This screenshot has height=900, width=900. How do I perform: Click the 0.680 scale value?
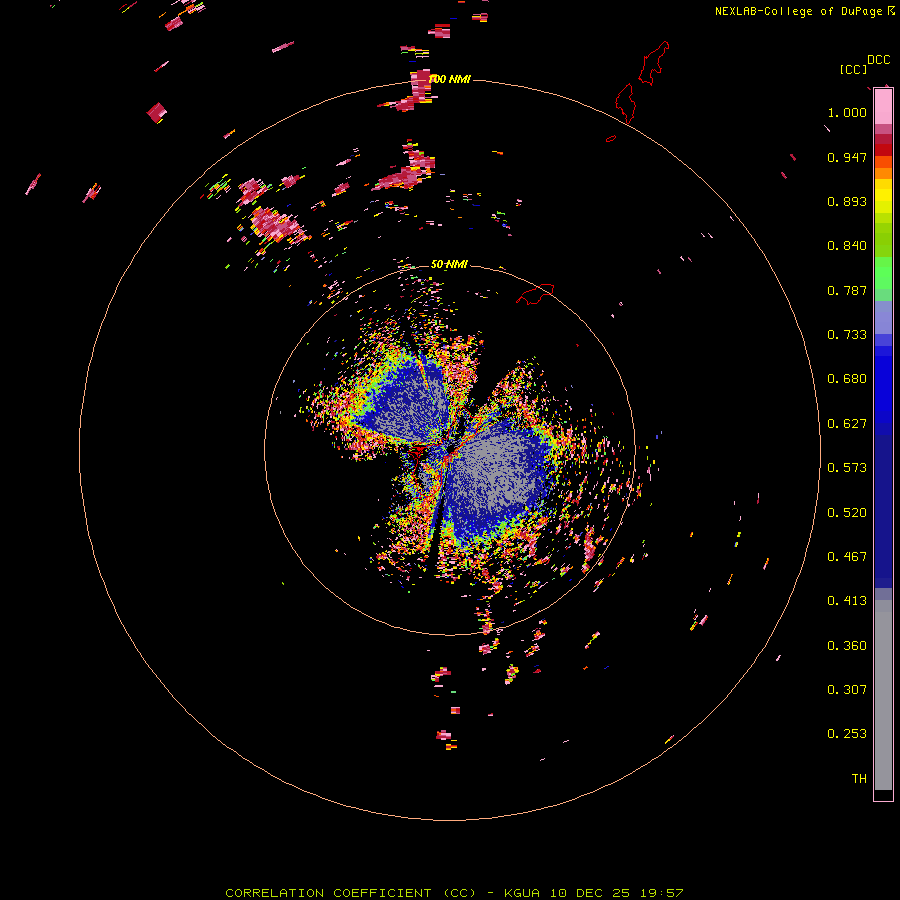(x=847, y=379)
